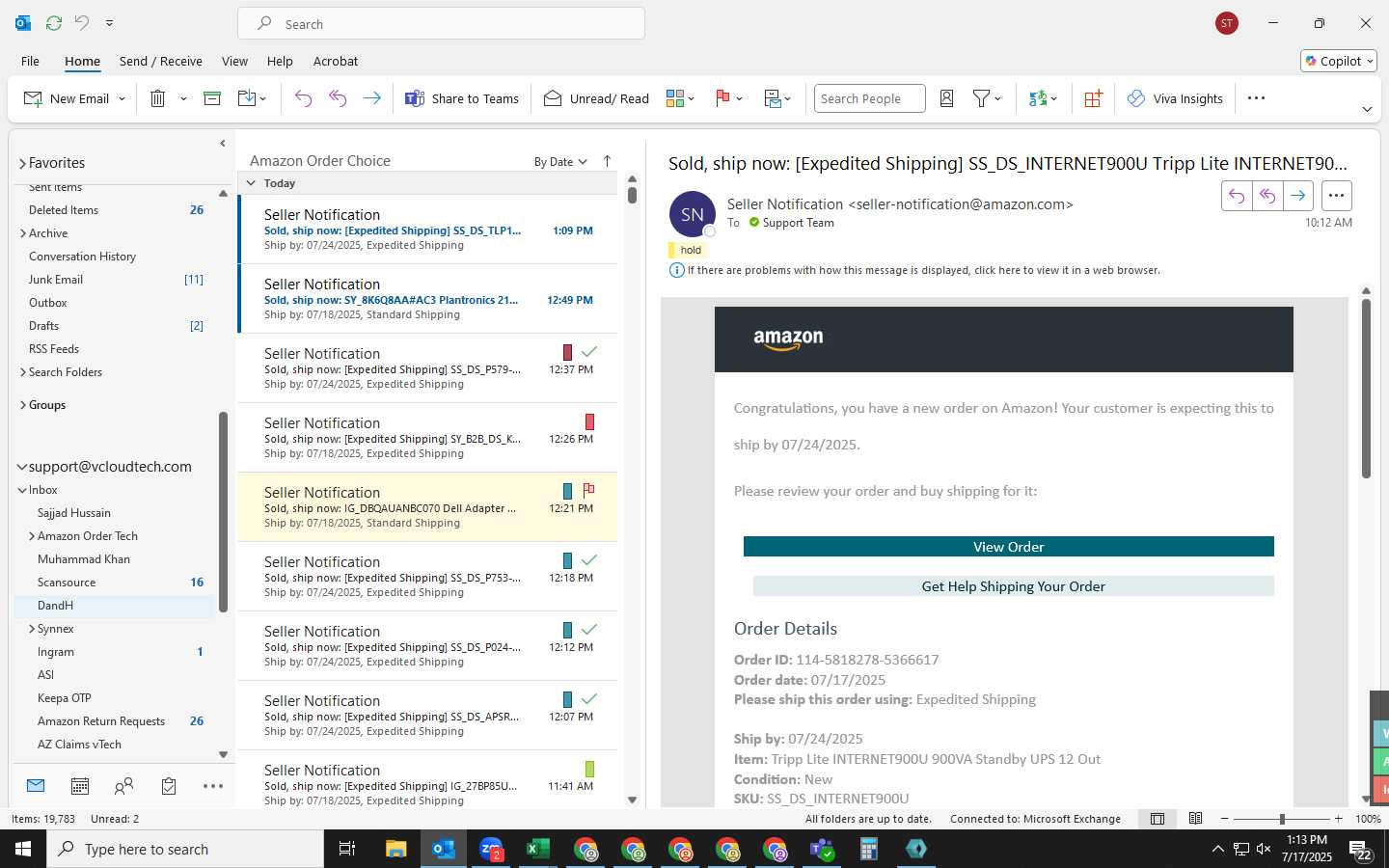
Task: Switch to Calendar view in navigation bar
Action: 80,786
